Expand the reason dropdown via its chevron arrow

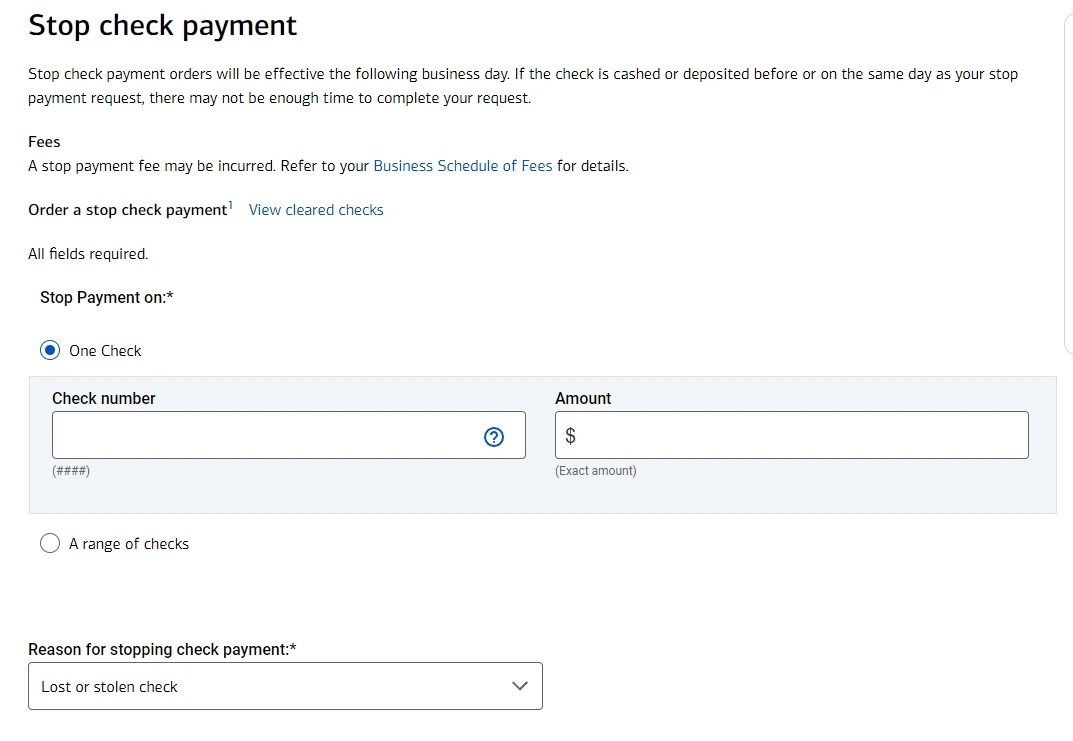coord(519,686)
